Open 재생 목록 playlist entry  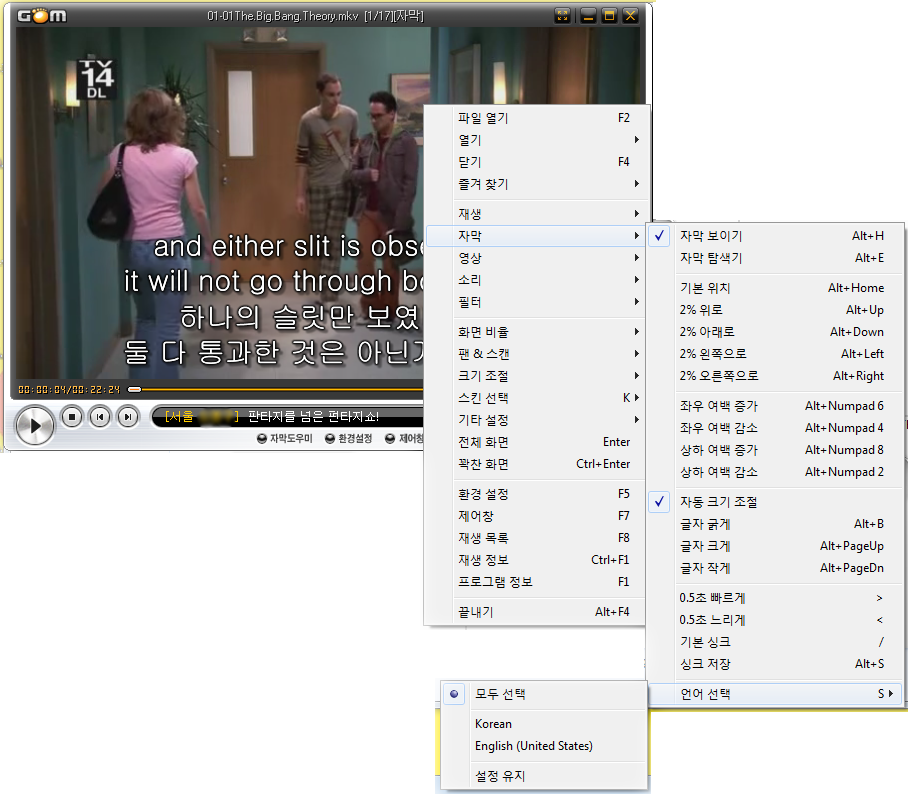click(536, 538)
